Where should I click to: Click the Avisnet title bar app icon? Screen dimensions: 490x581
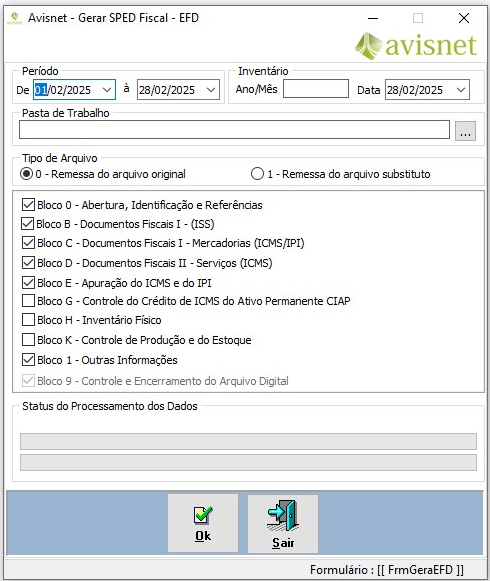(x=14, y=18)
